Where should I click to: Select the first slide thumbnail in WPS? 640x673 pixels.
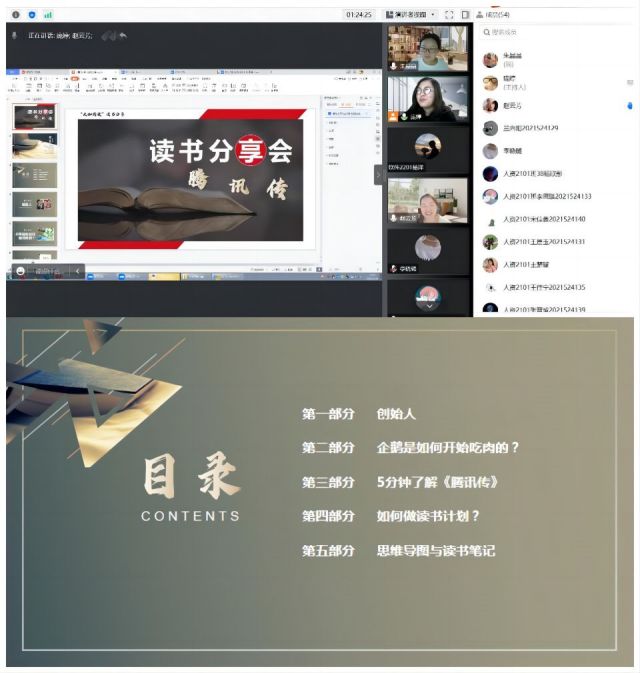34,117
